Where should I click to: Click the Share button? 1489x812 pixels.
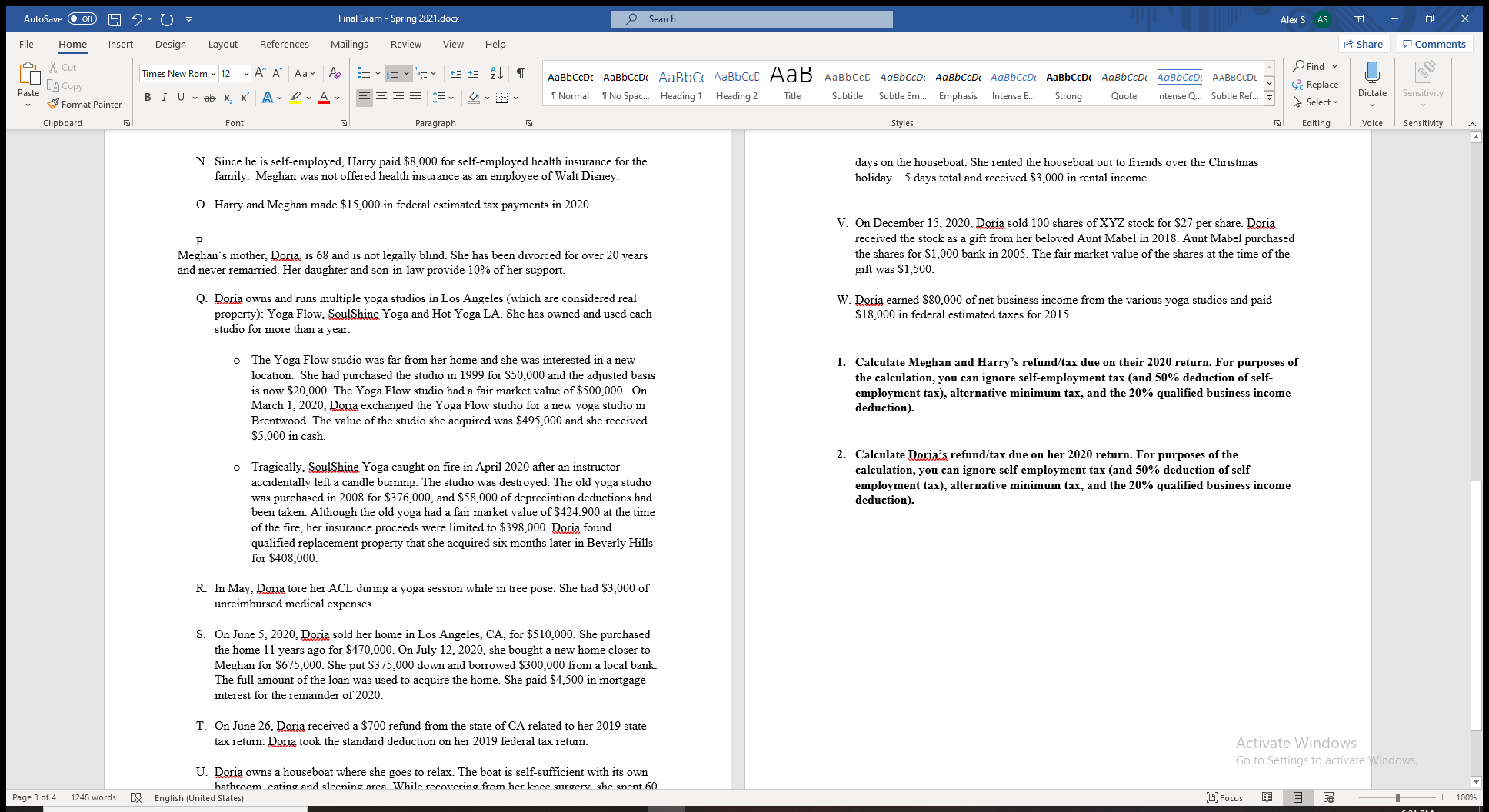tap(1364, 44)
